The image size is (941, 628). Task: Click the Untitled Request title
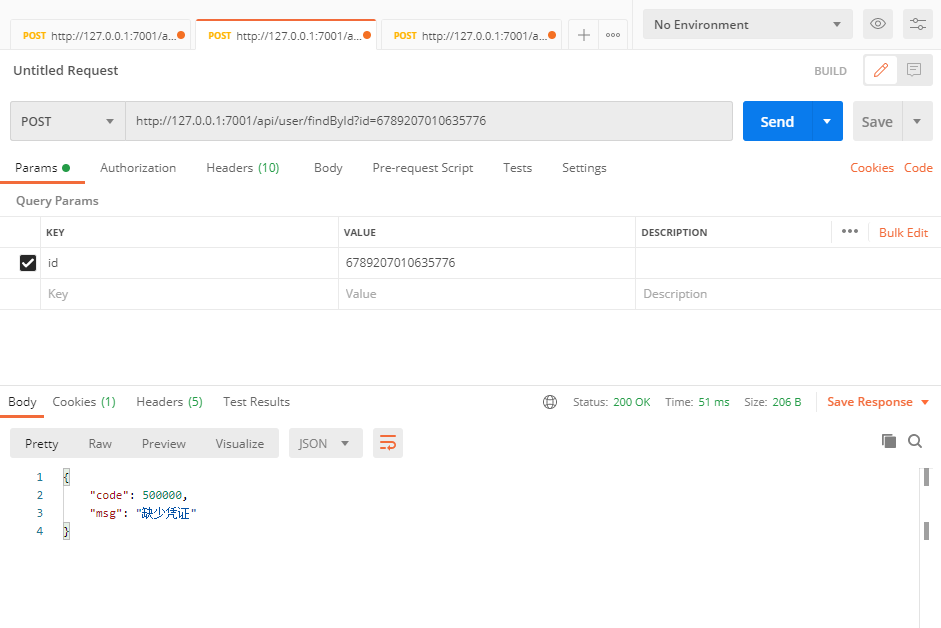point(65,70)
